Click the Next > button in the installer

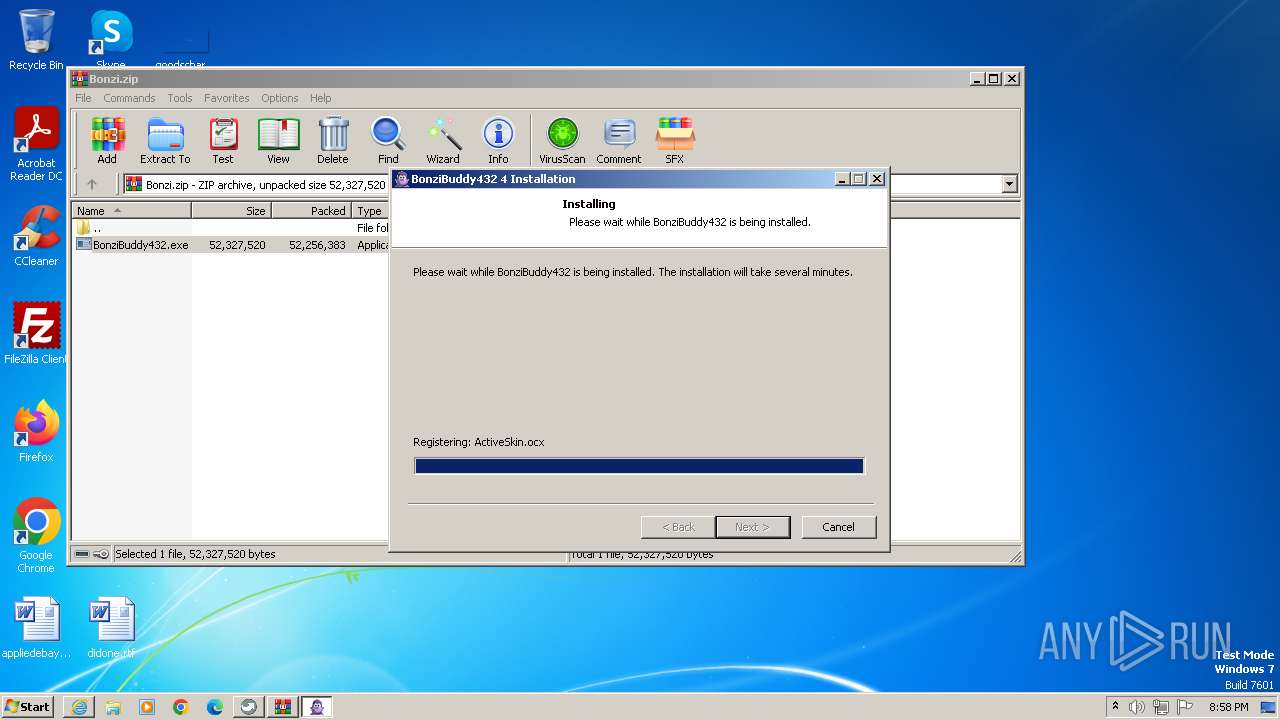[752, 527]
